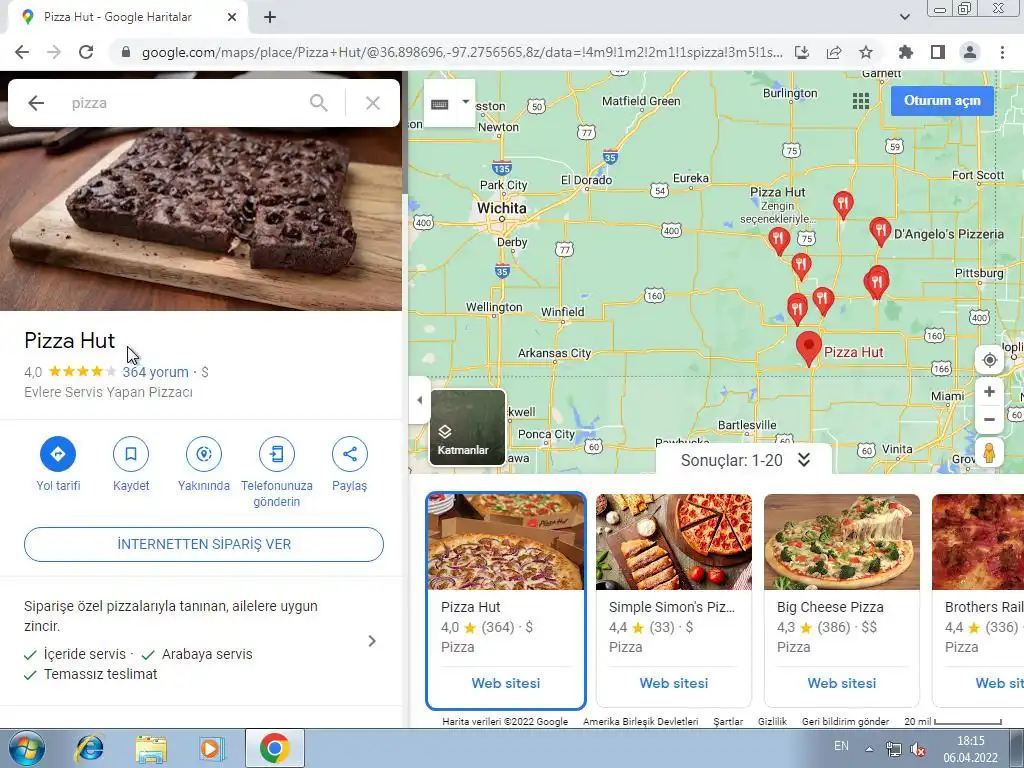This screenshot has width=1024, height=768.
Task: Open the Chrome tab search dropdown arrow
Action: (904, 17)
